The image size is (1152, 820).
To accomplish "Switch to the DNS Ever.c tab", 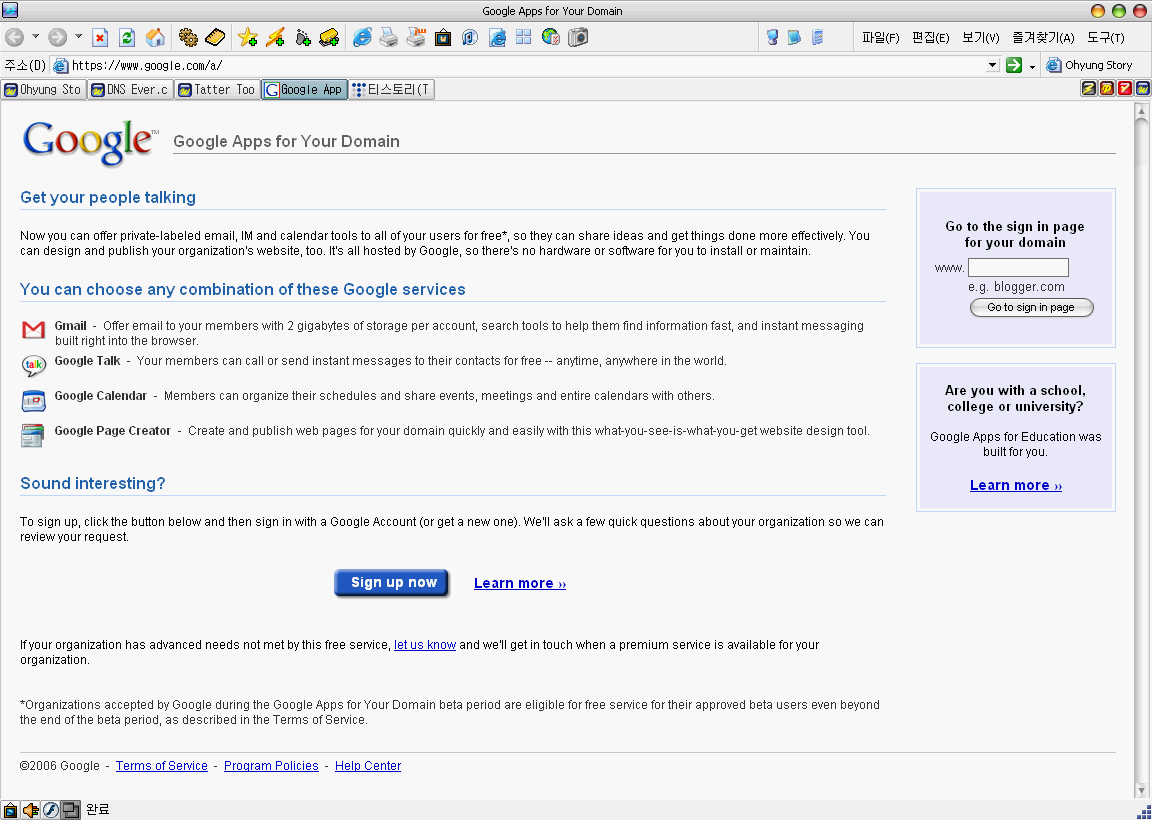I will tap(130, 90).
